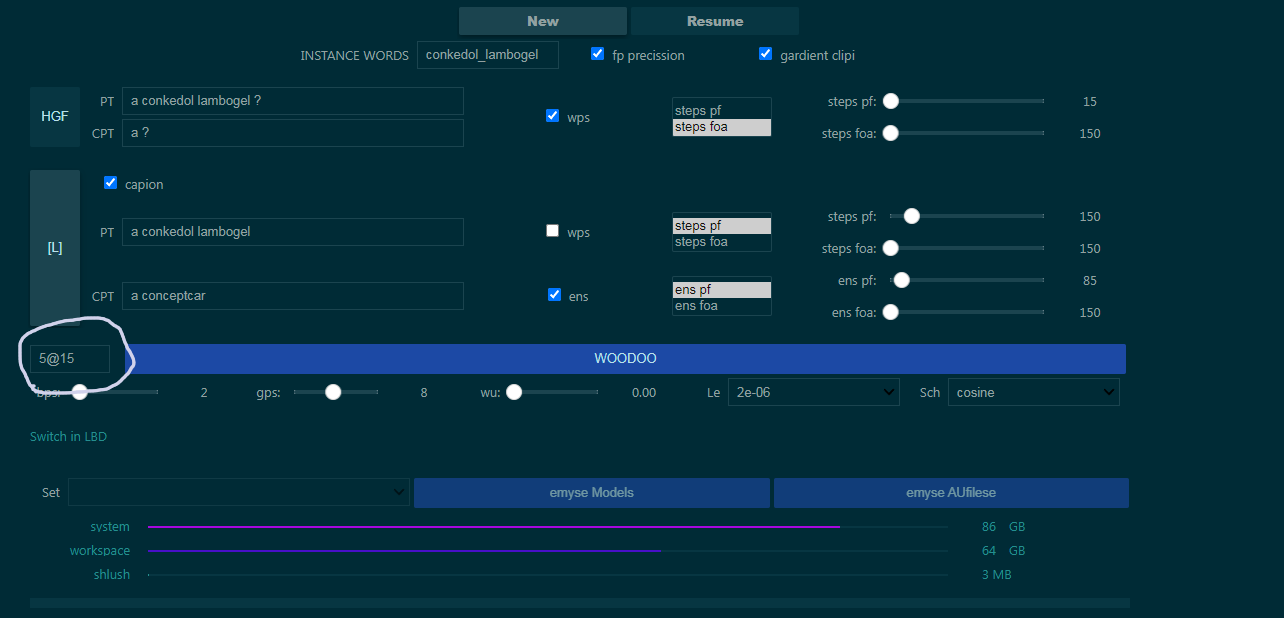The width and height of the screenshot is (1284, 618).
Task: Toggle the ens checkbox
Action: click(555, 295)
